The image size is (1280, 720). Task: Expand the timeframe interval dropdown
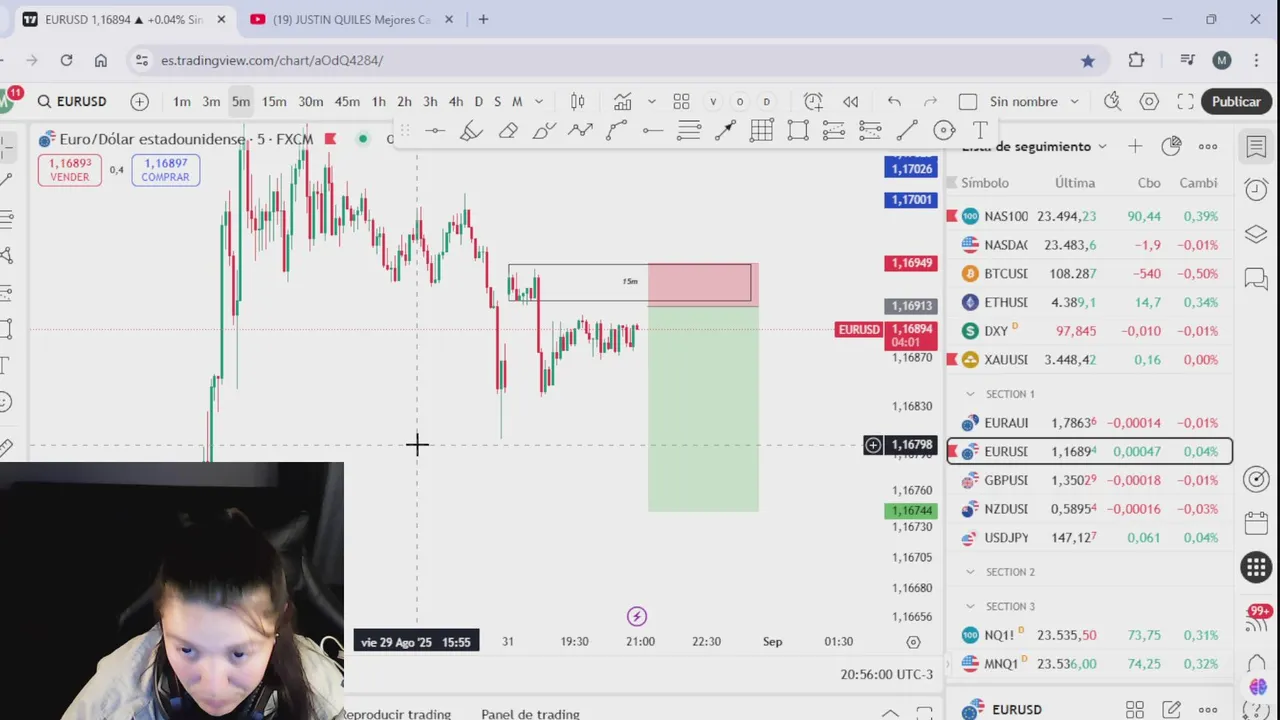(539, 101)
